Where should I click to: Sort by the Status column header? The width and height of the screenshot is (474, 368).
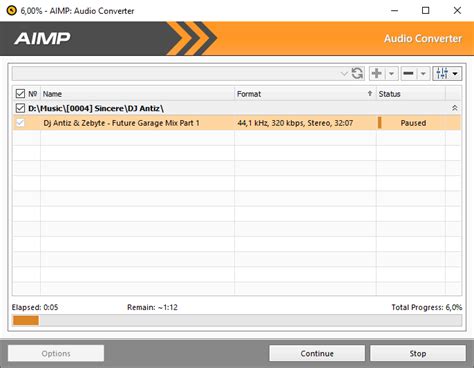[x=411, y=94]
